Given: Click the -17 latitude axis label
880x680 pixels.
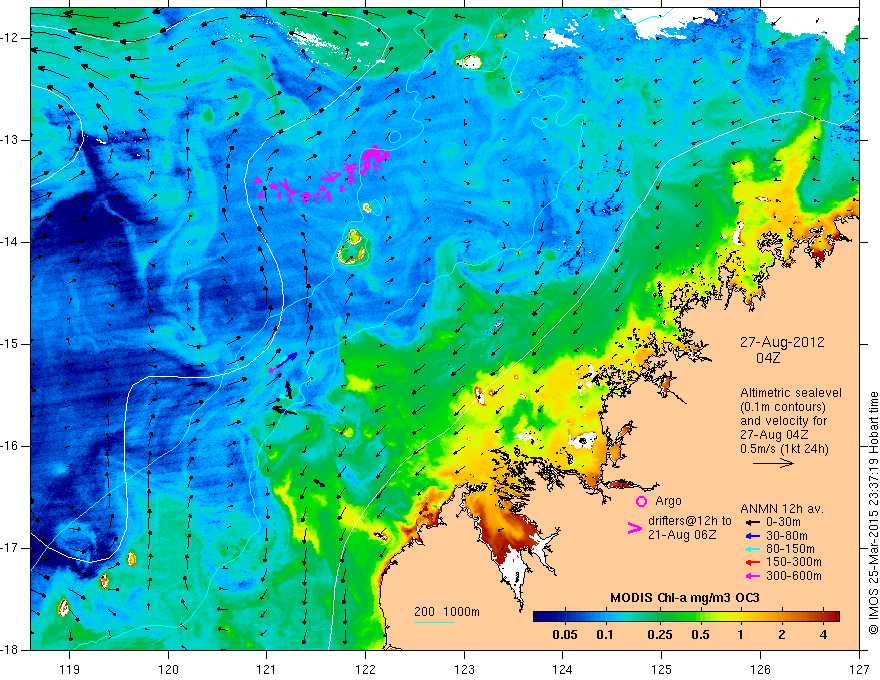Looking at the screenshot, I should (x=10, y=548).
